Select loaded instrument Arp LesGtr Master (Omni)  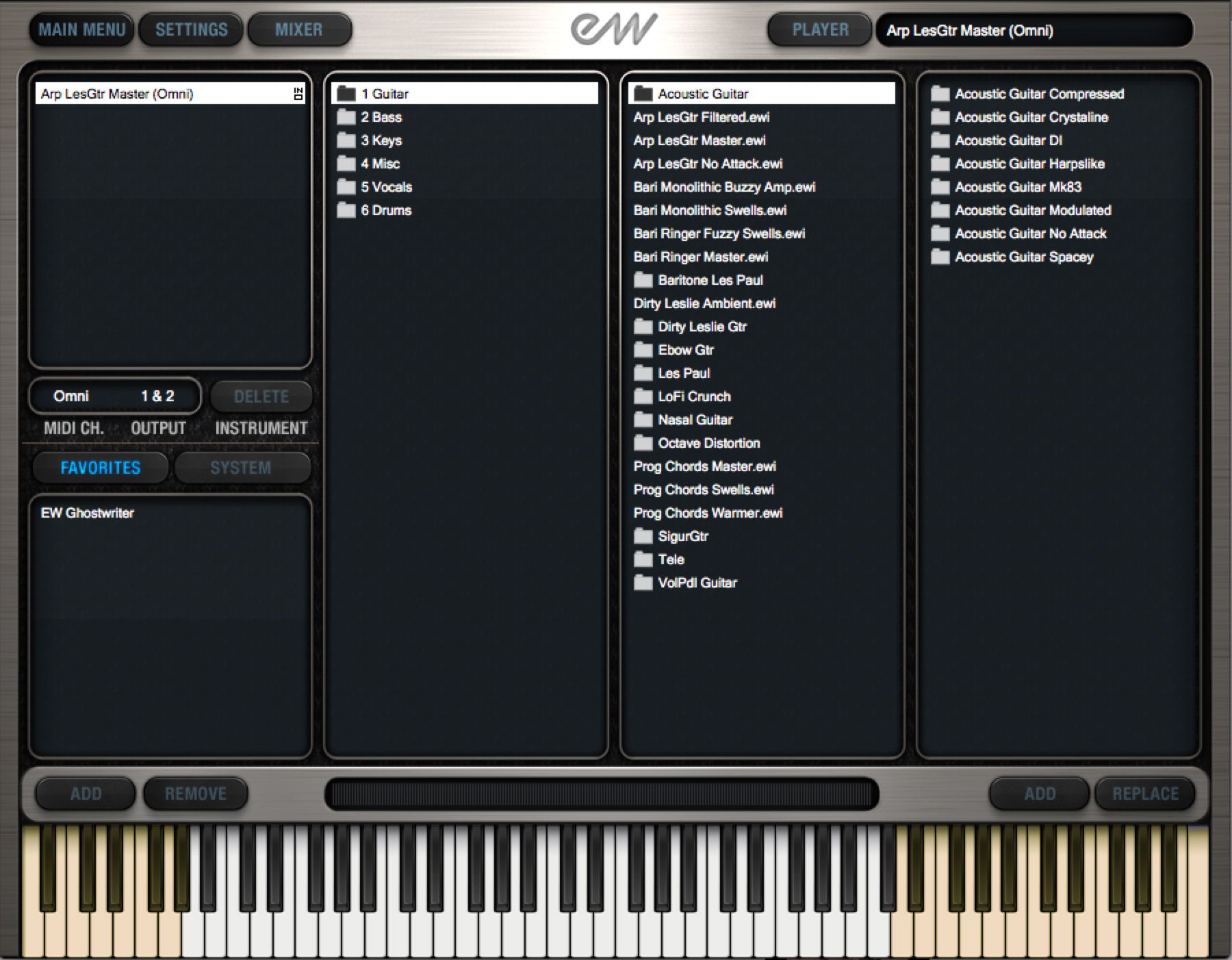(x=170, y=94)
